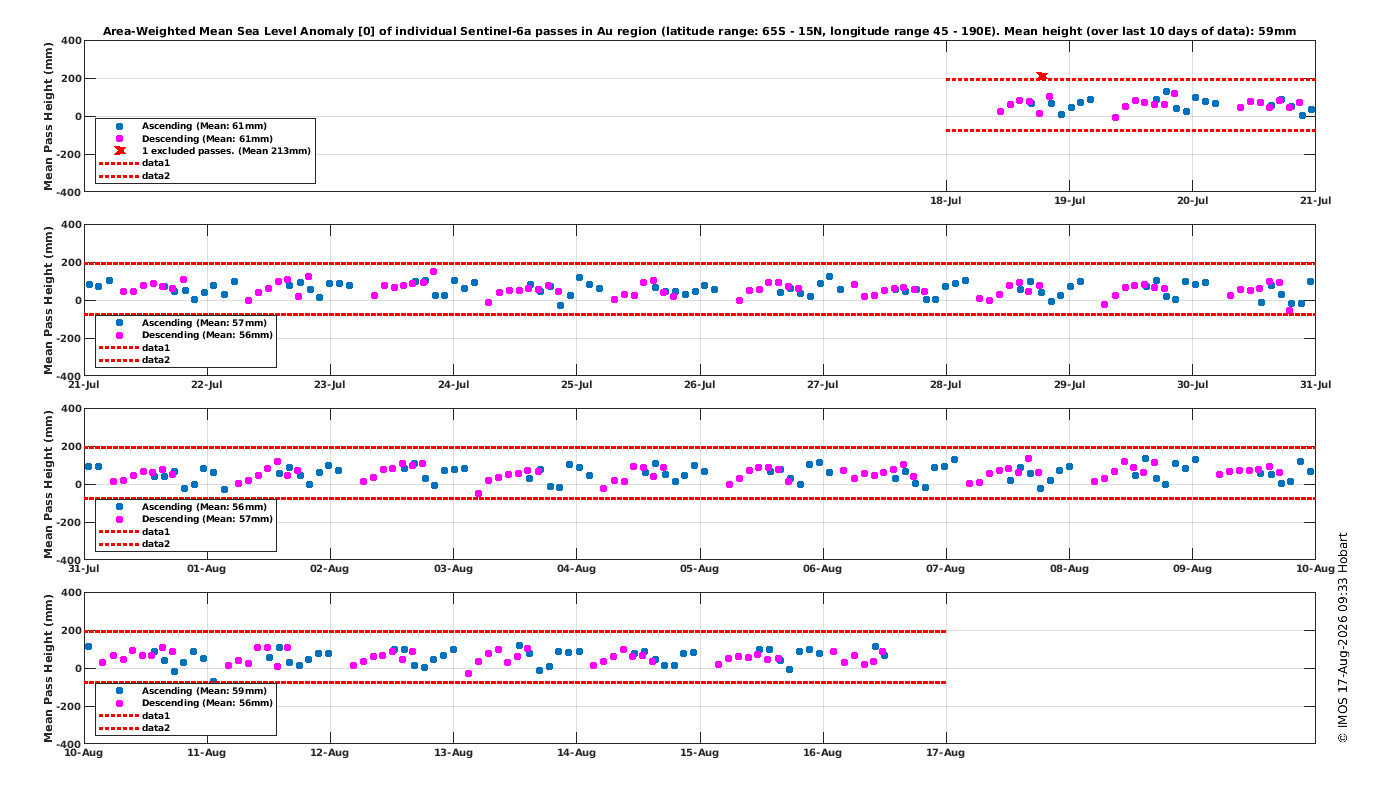
Task: Click the '19-Jul' axis tick label
Action: pyautogui.click(x=1069, y=201)
